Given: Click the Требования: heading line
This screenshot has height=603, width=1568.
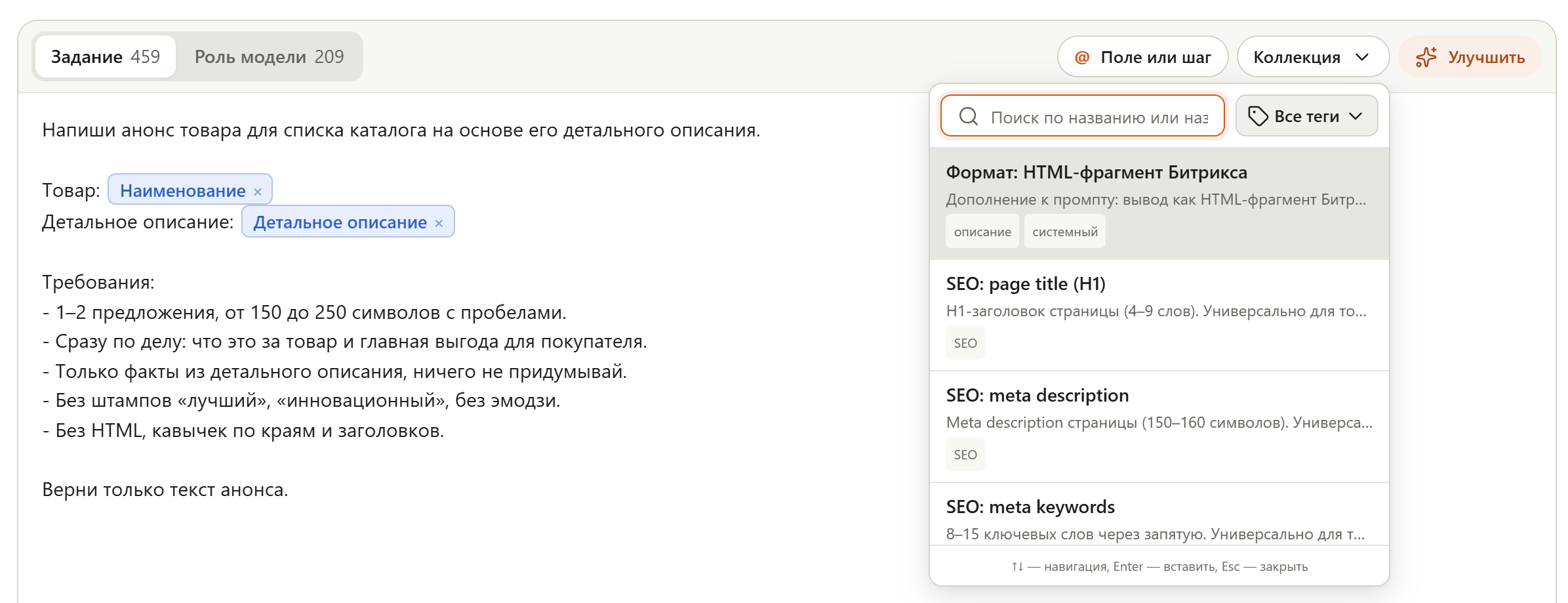Looking at the screenshot, I should [98, 282].
